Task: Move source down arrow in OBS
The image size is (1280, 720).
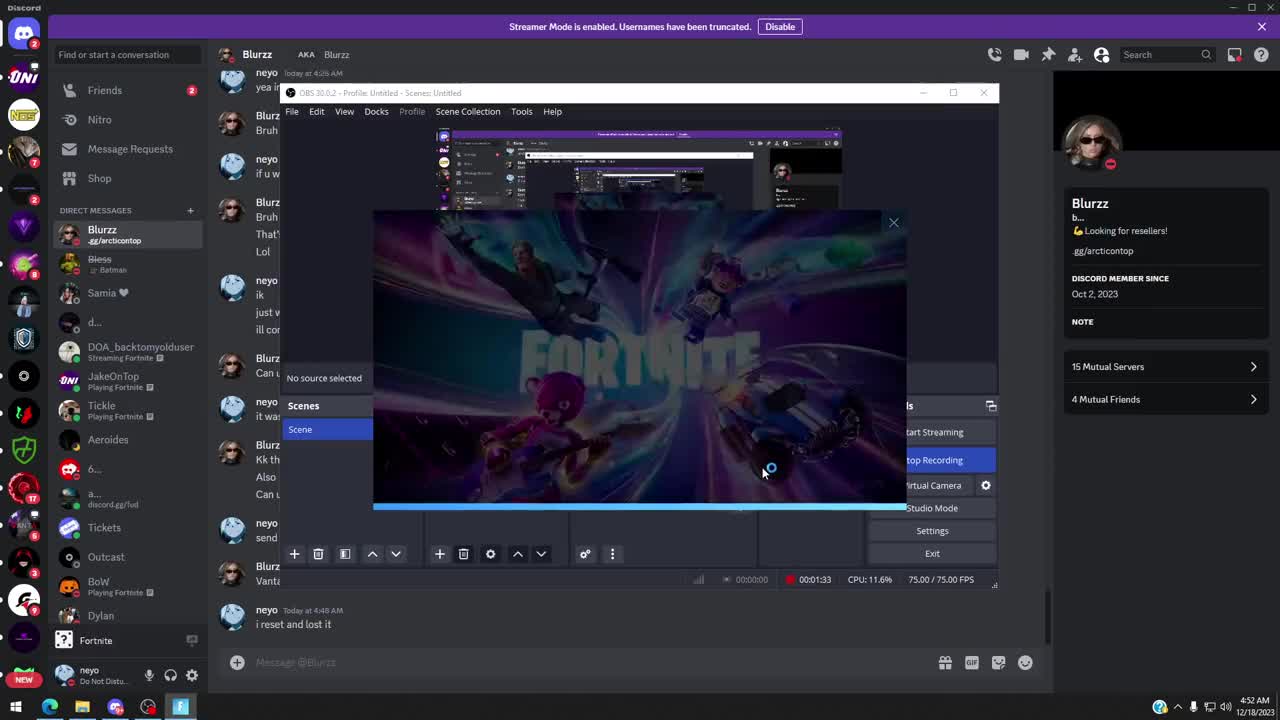Action: pyautogui.click(x=541, y=554)
